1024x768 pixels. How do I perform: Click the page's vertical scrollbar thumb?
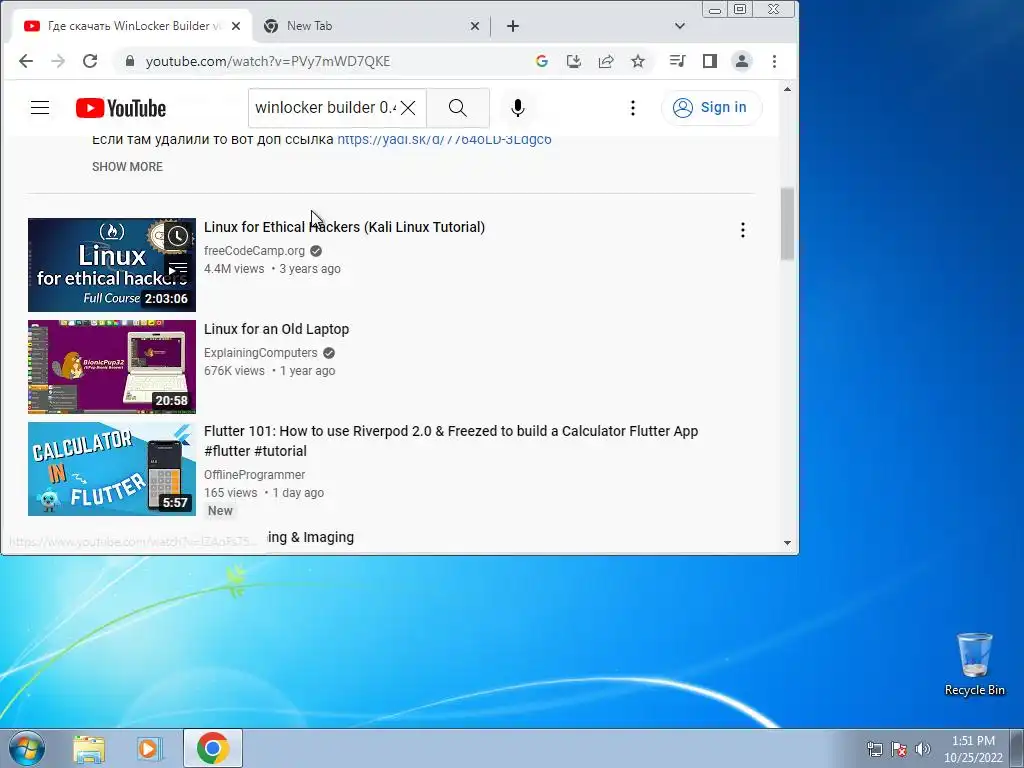(x=788, y=224)
